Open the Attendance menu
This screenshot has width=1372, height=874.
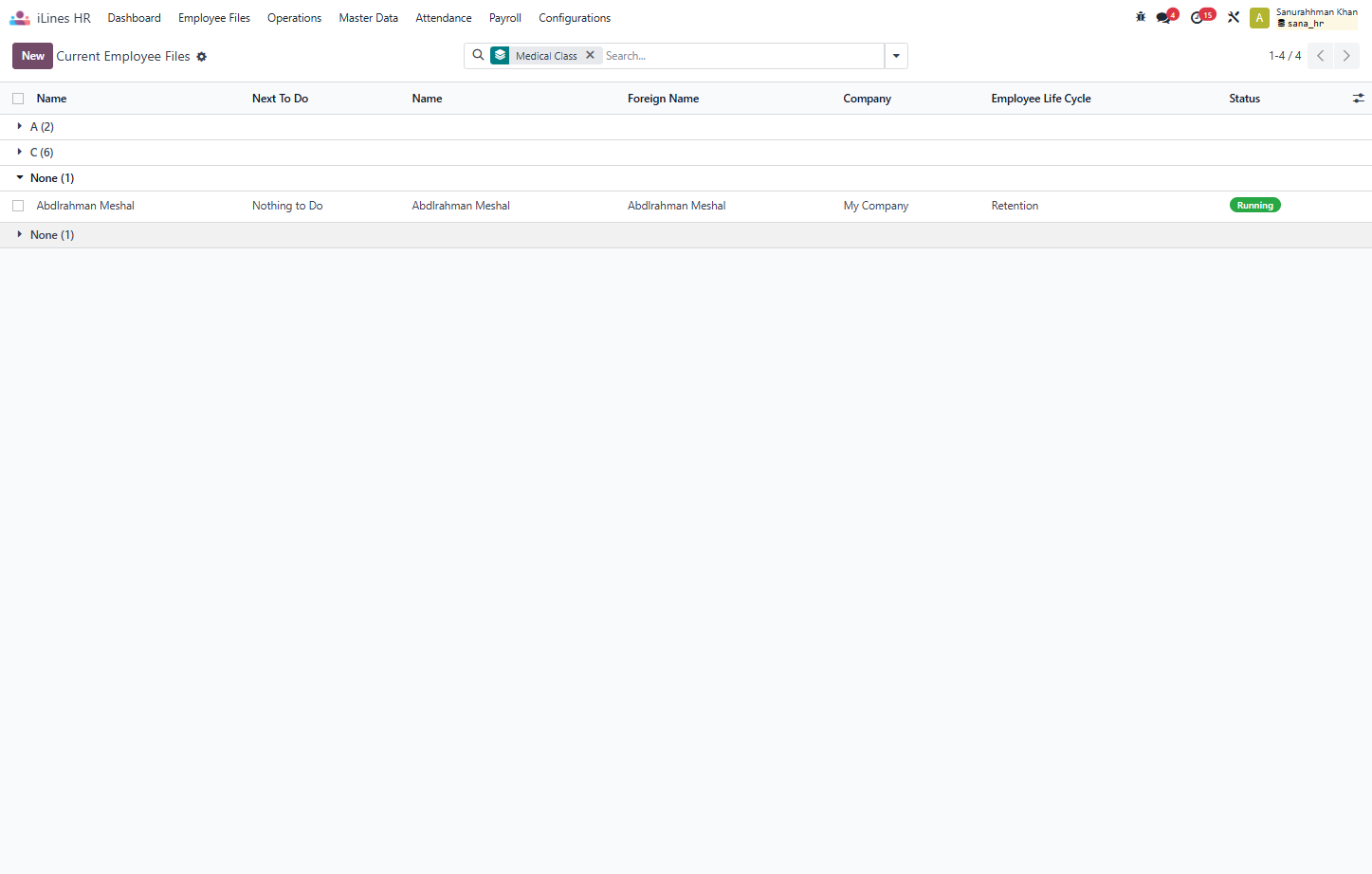click(x=443, y=18)
